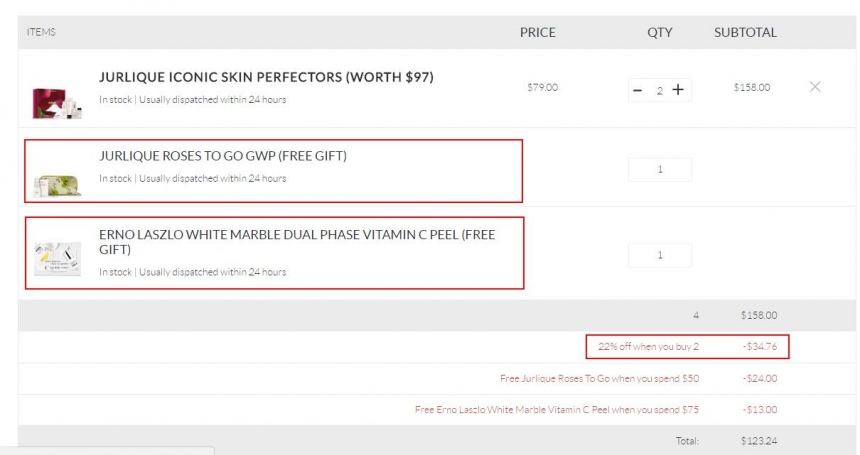Increase Jurlique Iconic Skin Perfectors quantity

[x=678, y=90]
